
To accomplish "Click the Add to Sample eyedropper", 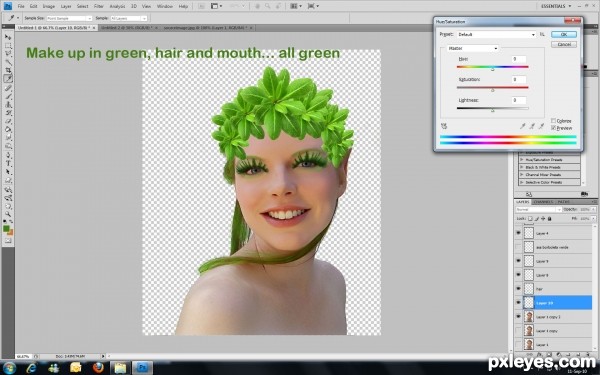I will click(x=532, y=126).
